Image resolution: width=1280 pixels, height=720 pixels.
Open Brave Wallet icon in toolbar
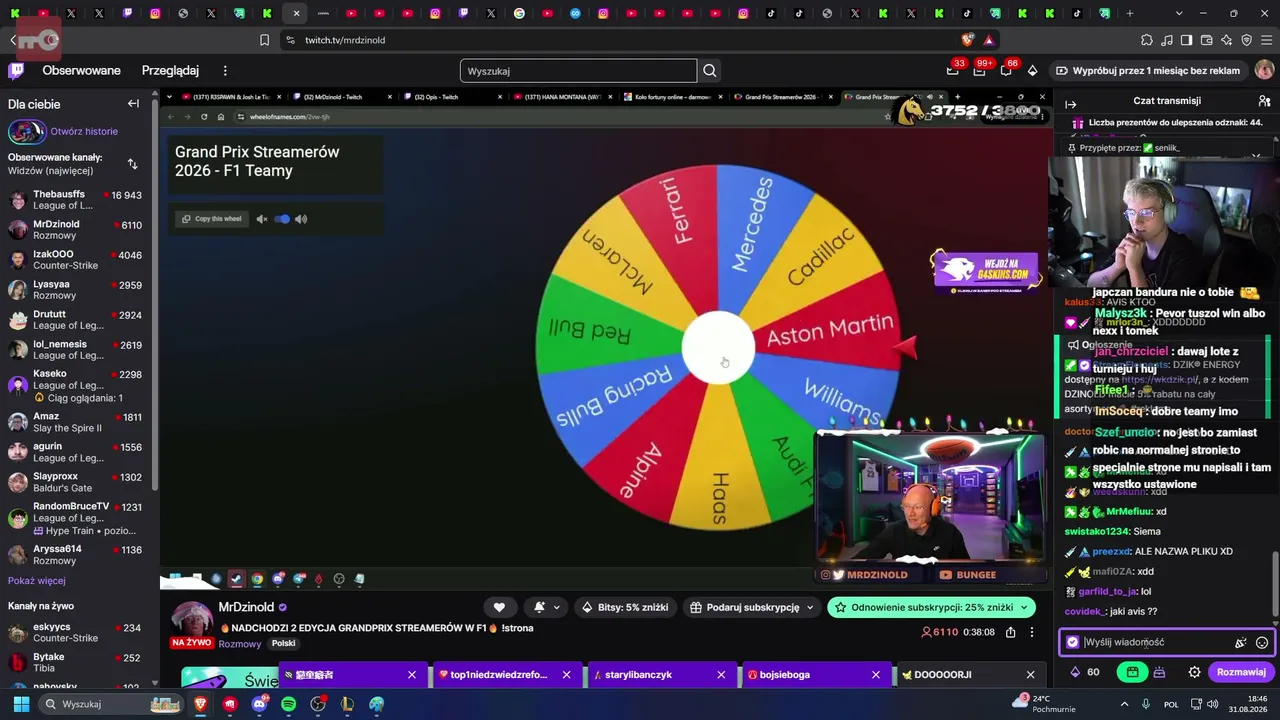1207,40
